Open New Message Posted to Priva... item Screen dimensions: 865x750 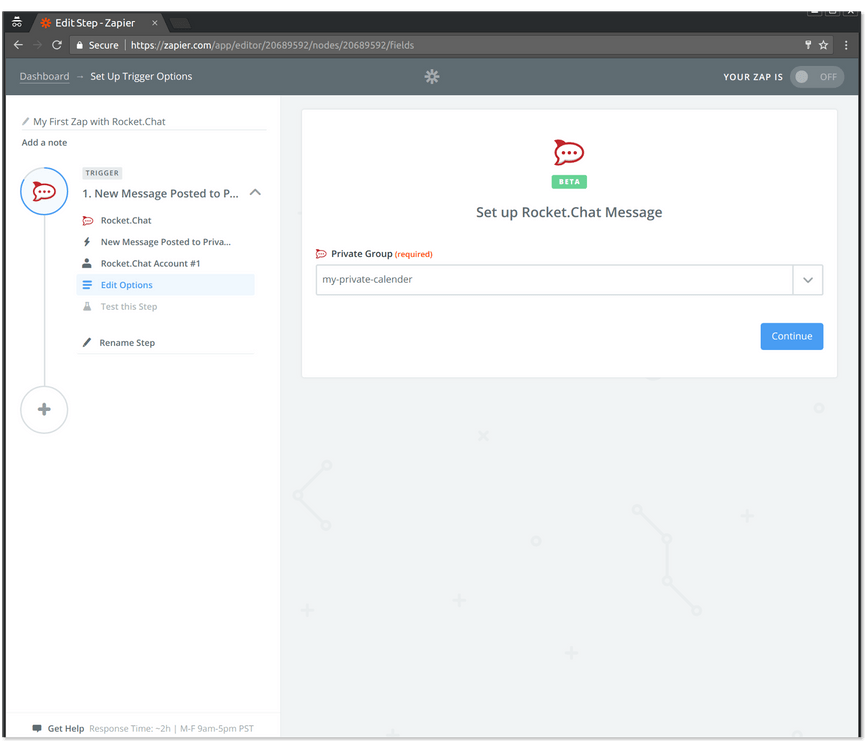click(x=165, y=242)
